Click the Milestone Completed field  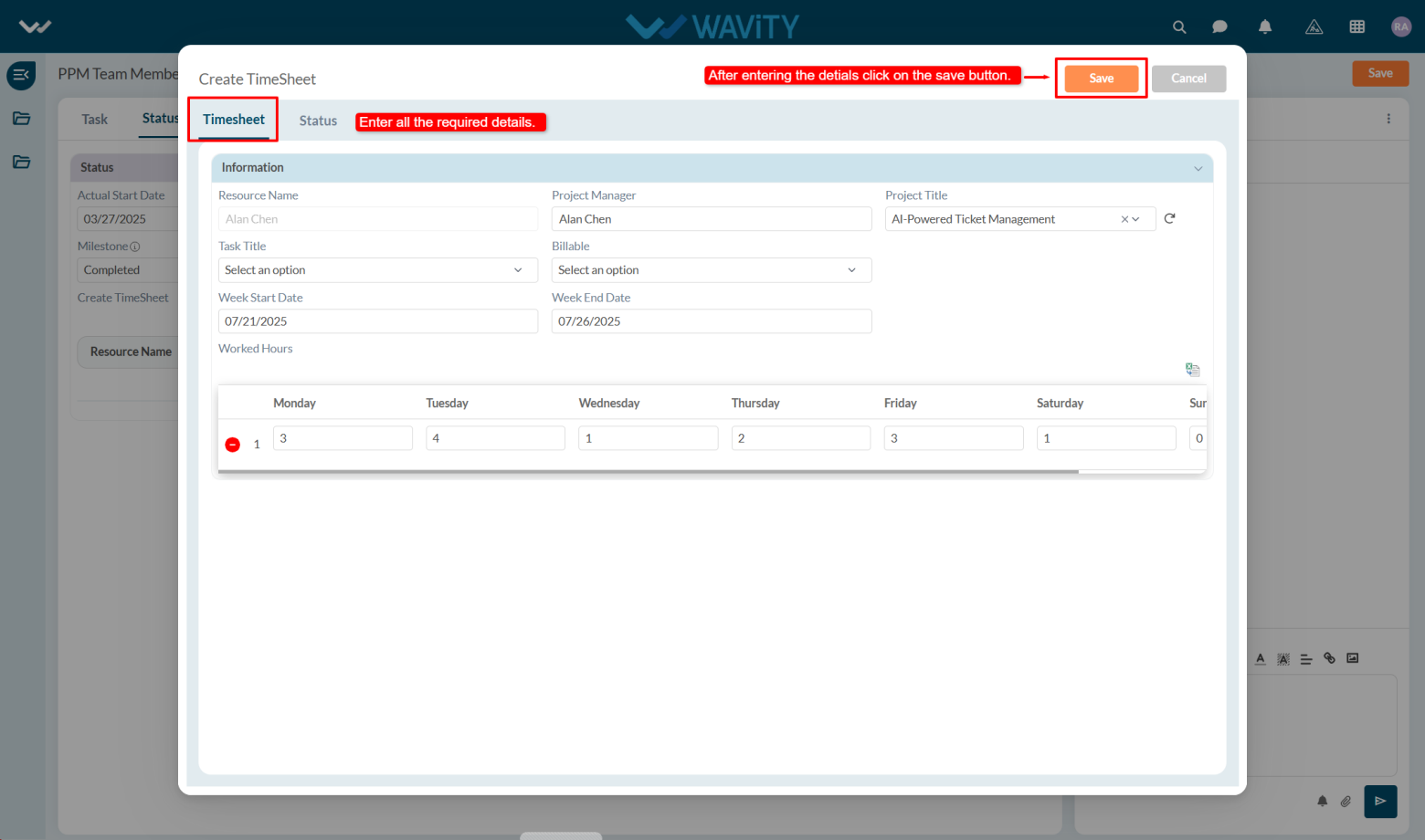(127, 270)
